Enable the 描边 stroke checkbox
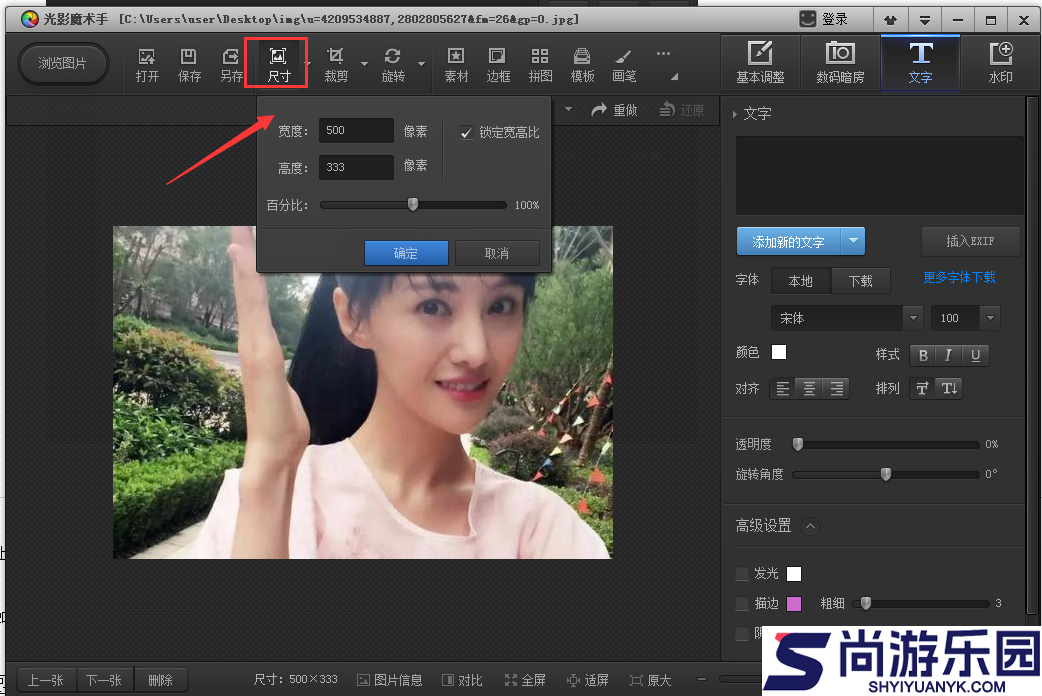Viewport: 1042px width, 696px height. tap(742, 604)
